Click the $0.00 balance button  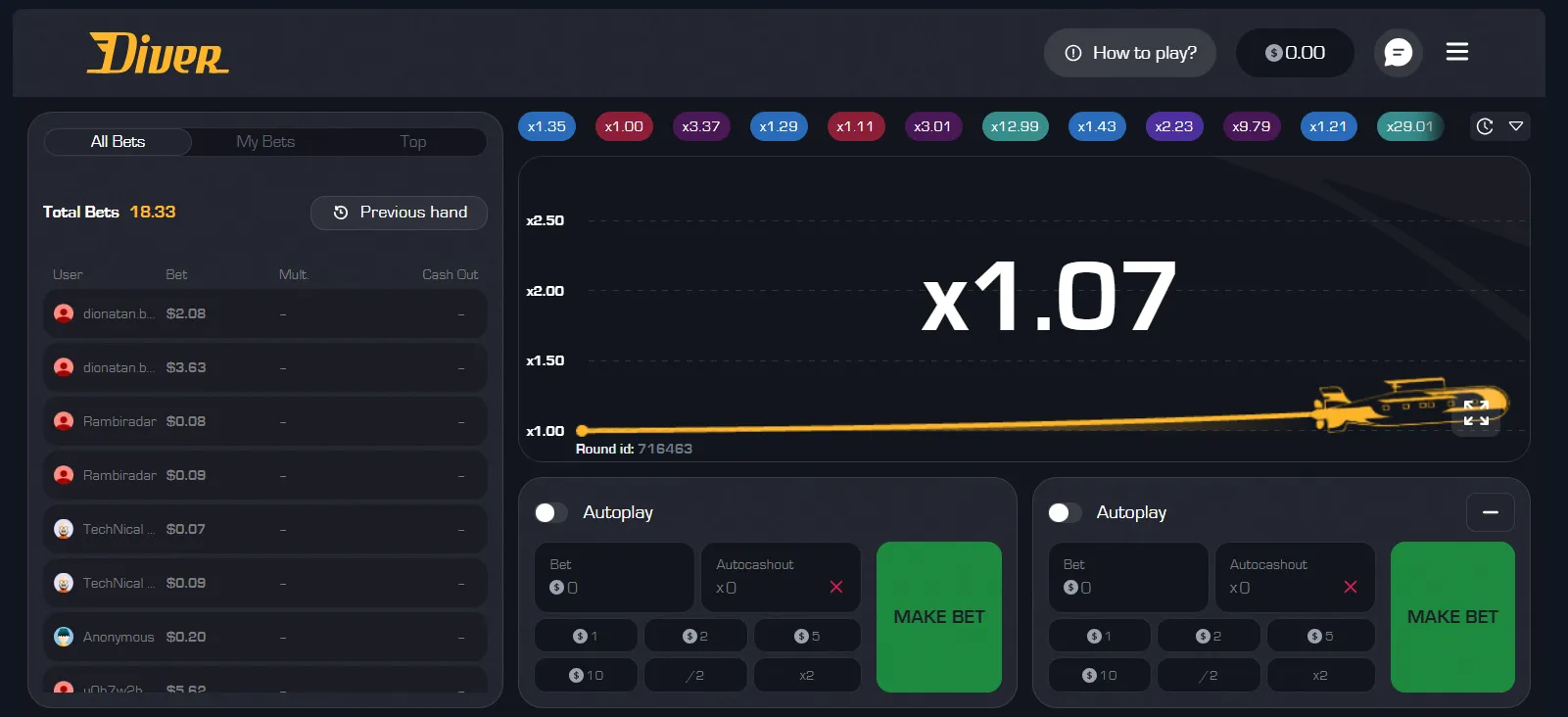(x=1295, y=53)
